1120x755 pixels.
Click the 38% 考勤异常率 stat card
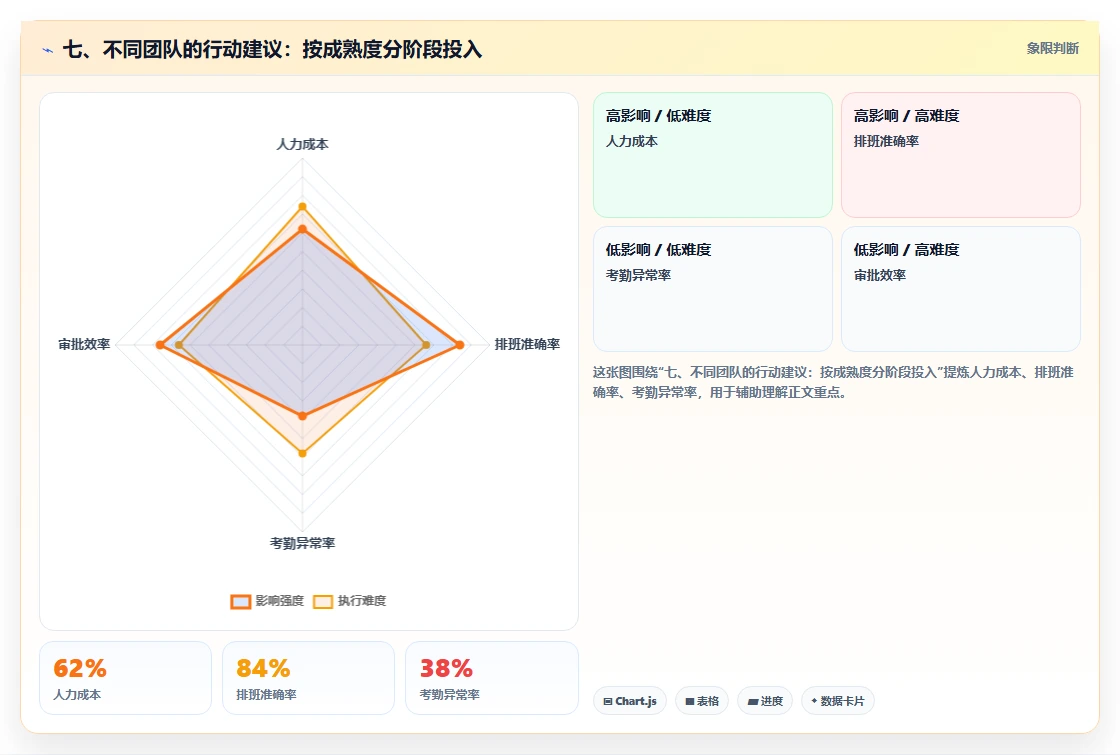[491, 678]
